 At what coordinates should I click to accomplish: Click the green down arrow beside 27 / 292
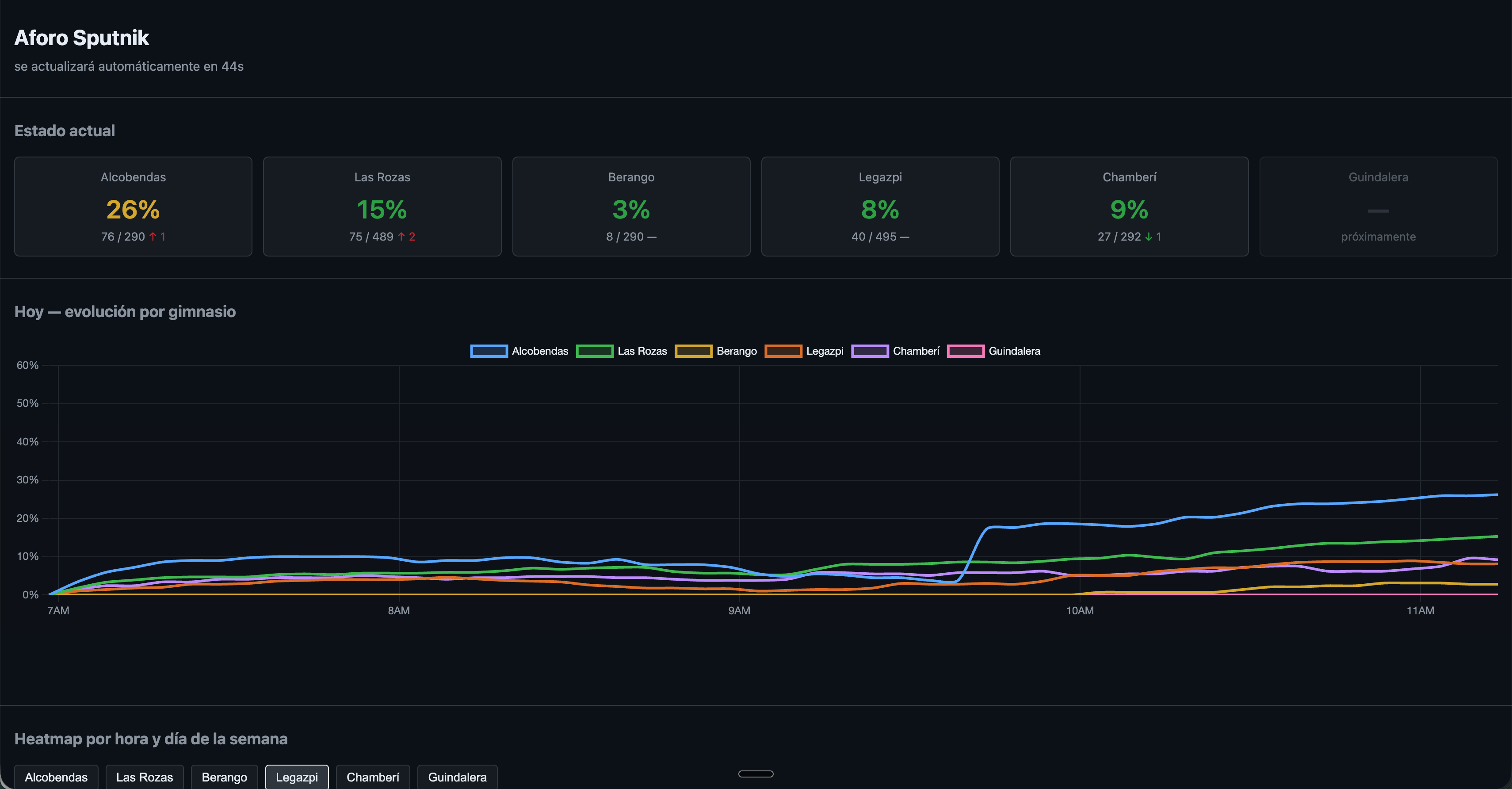(x=1149, y=237)
